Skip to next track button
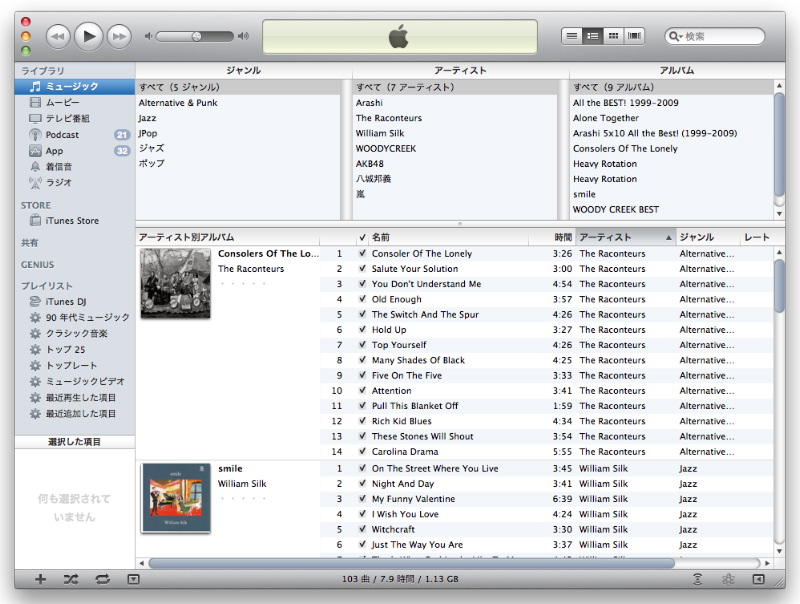Viewport: 800px width, 604px height. tap(119, 36)
